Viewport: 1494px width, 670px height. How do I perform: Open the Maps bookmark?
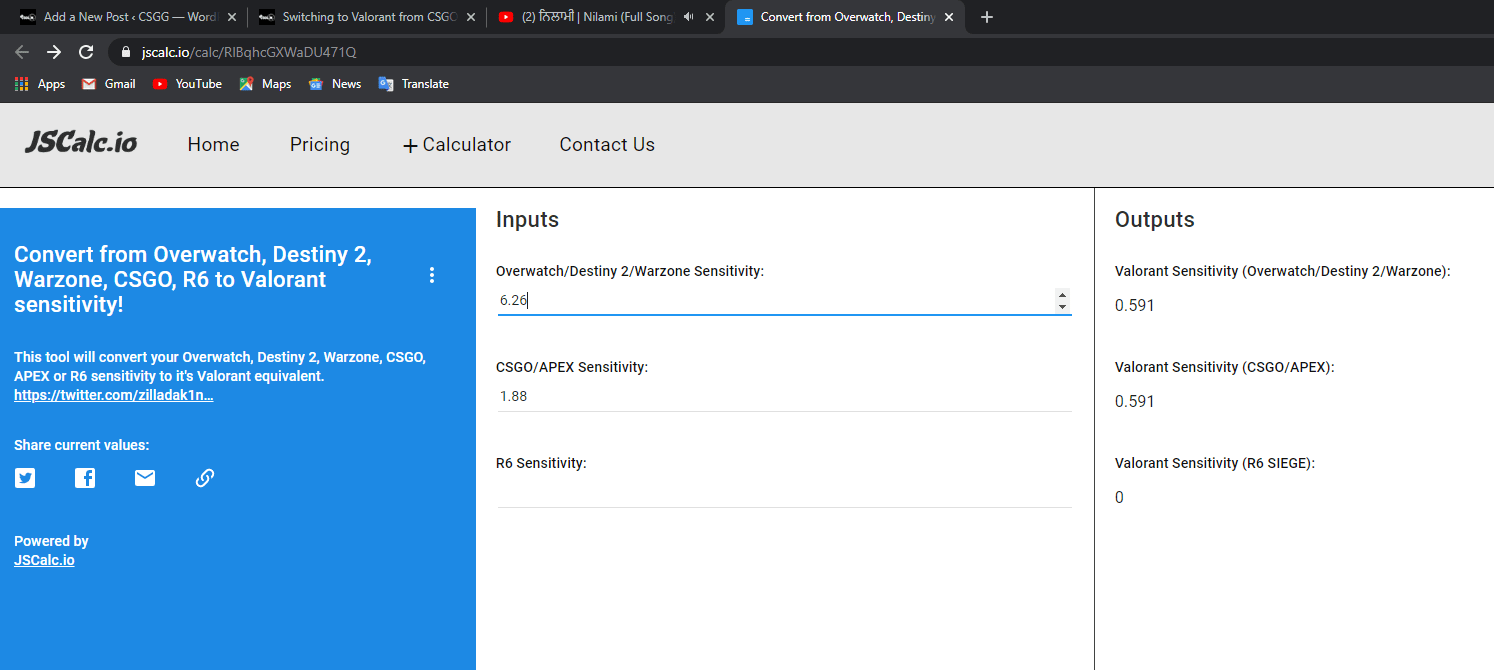[265, 84]
